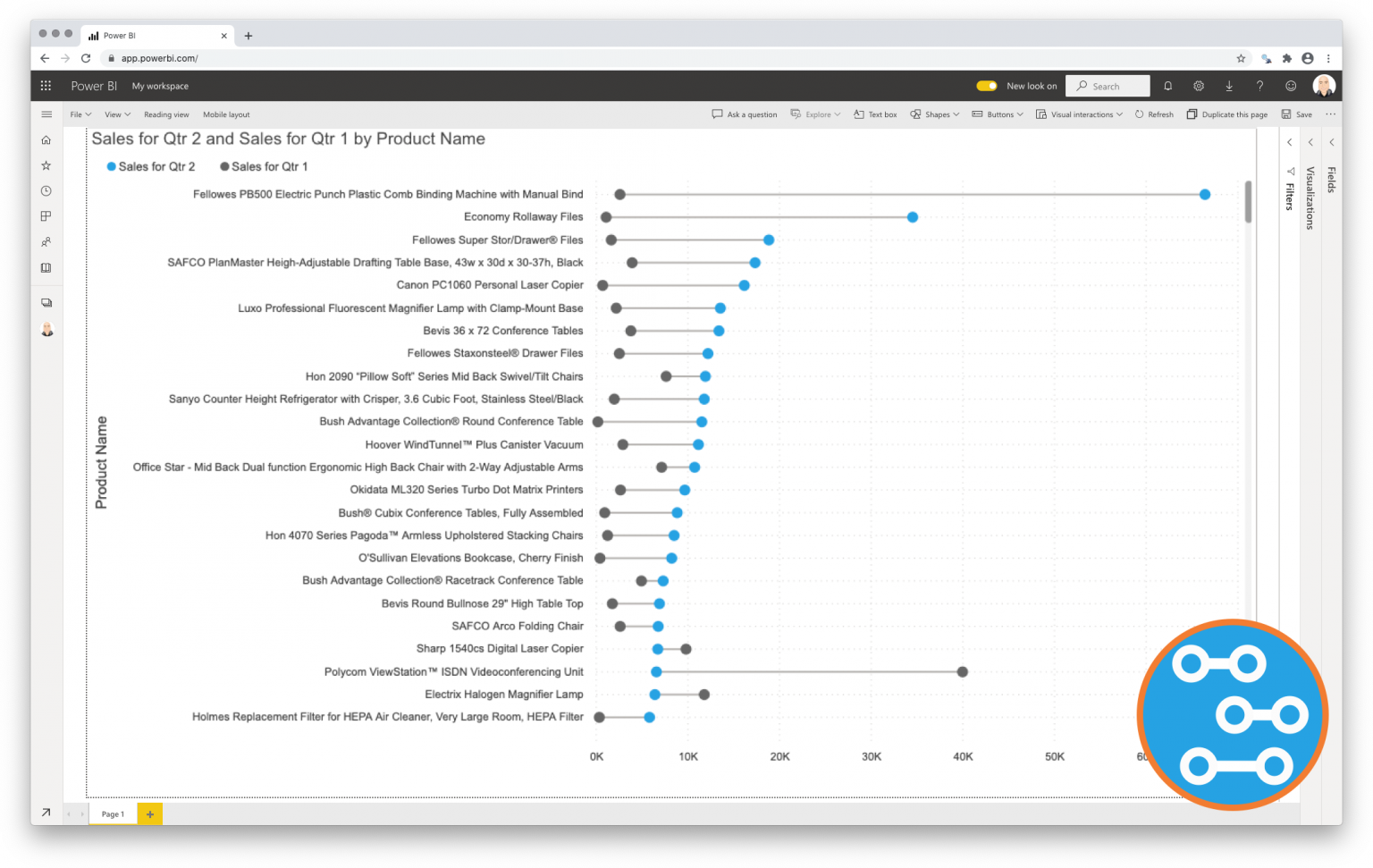
Task: Expand the Shapes dropdown
Action: (934, 114)
